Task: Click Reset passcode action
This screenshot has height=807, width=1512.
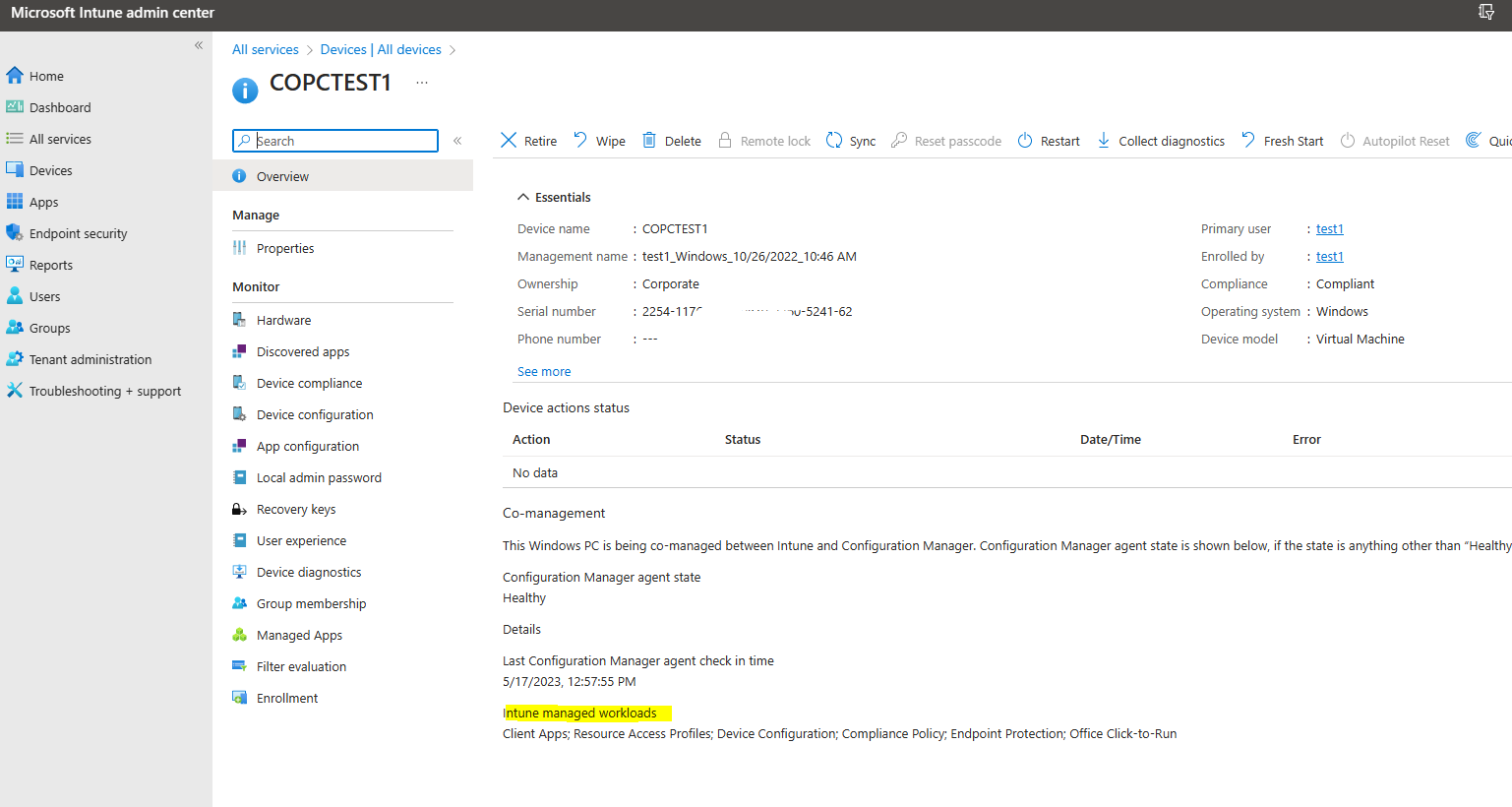Action: click(946, 141)
